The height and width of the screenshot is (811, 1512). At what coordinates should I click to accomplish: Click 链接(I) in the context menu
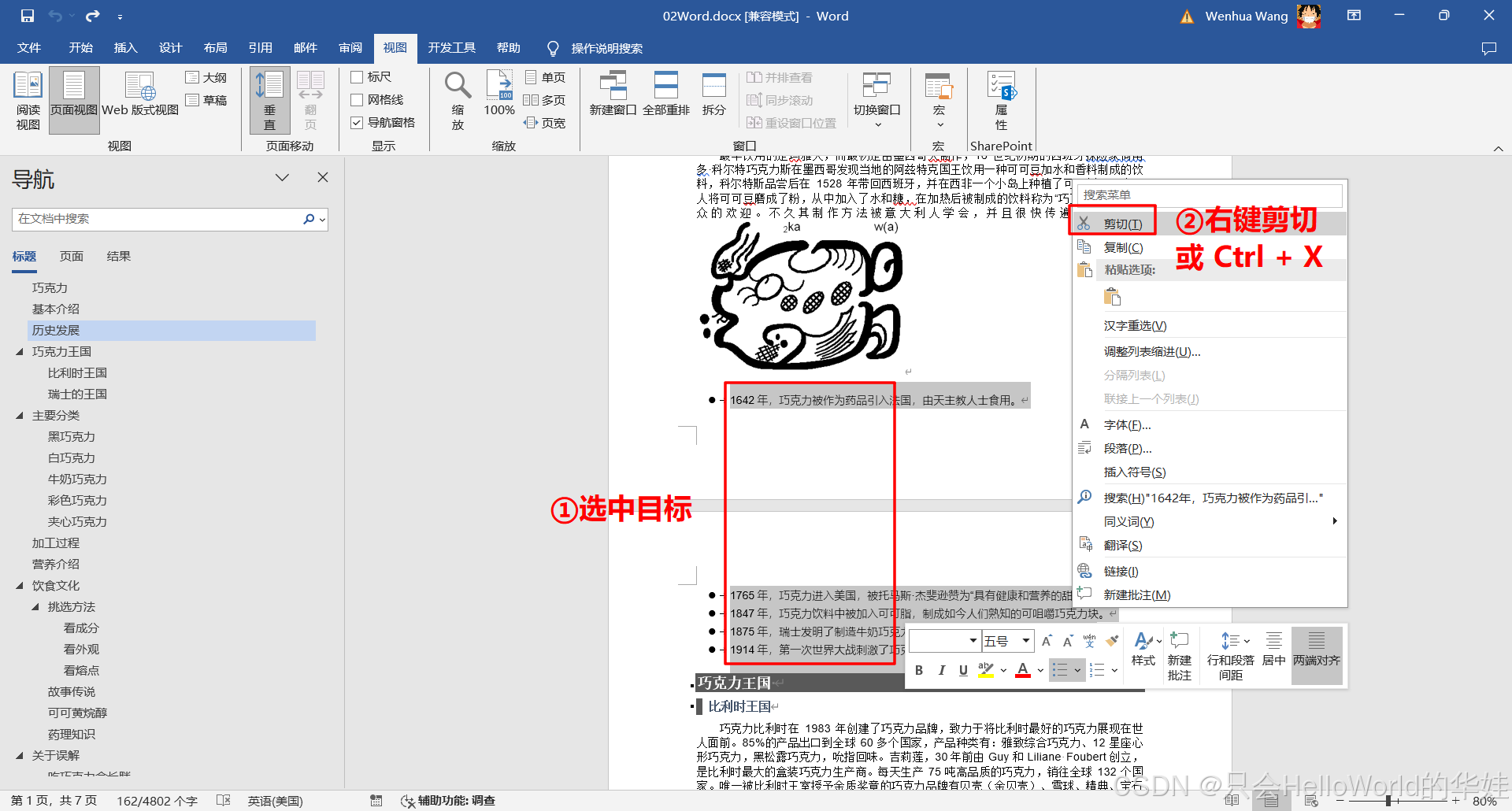(1121, 572)
